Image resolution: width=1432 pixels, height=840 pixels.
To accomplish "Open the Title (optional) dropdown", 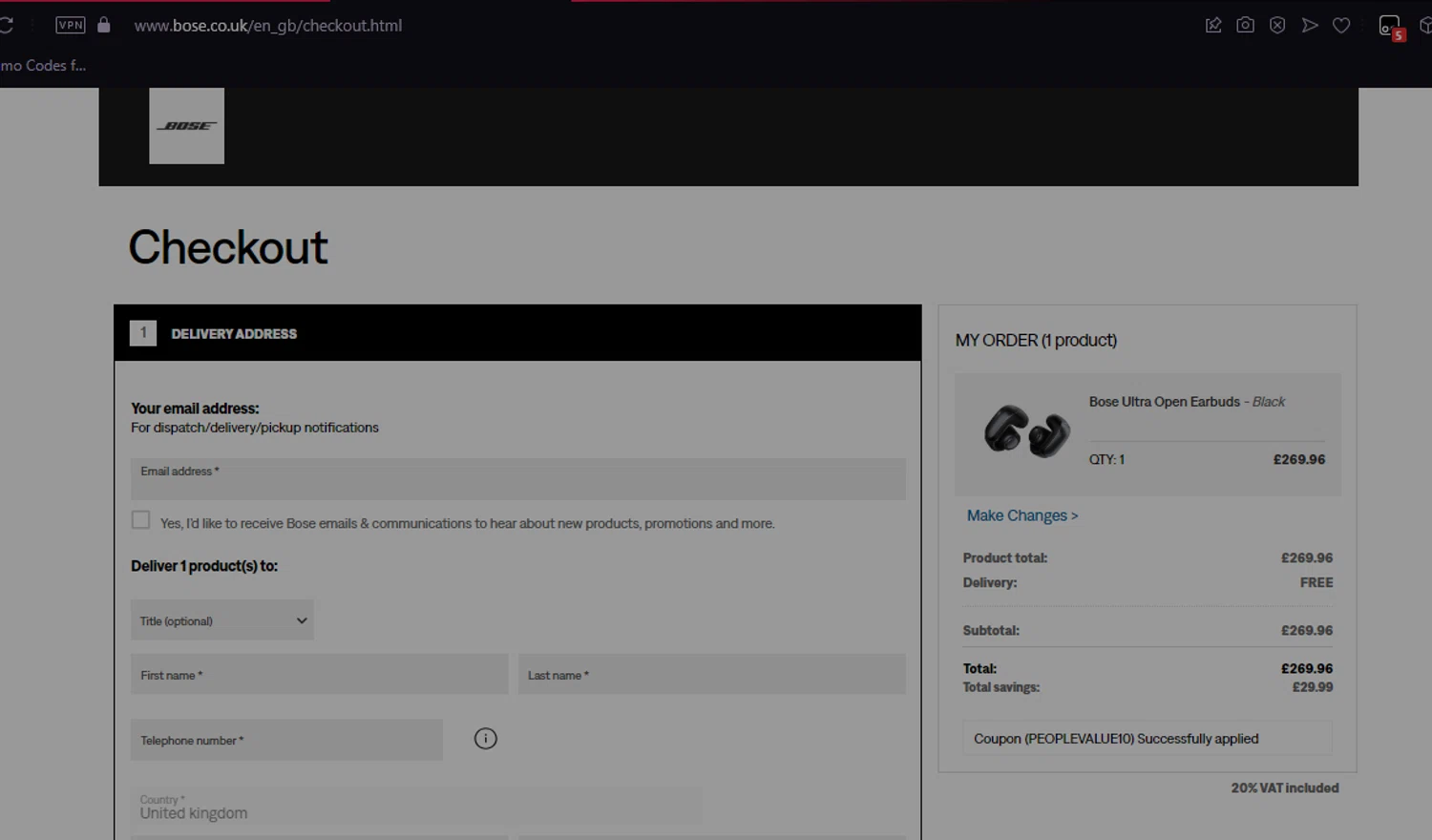I will (x=221, y=620).
